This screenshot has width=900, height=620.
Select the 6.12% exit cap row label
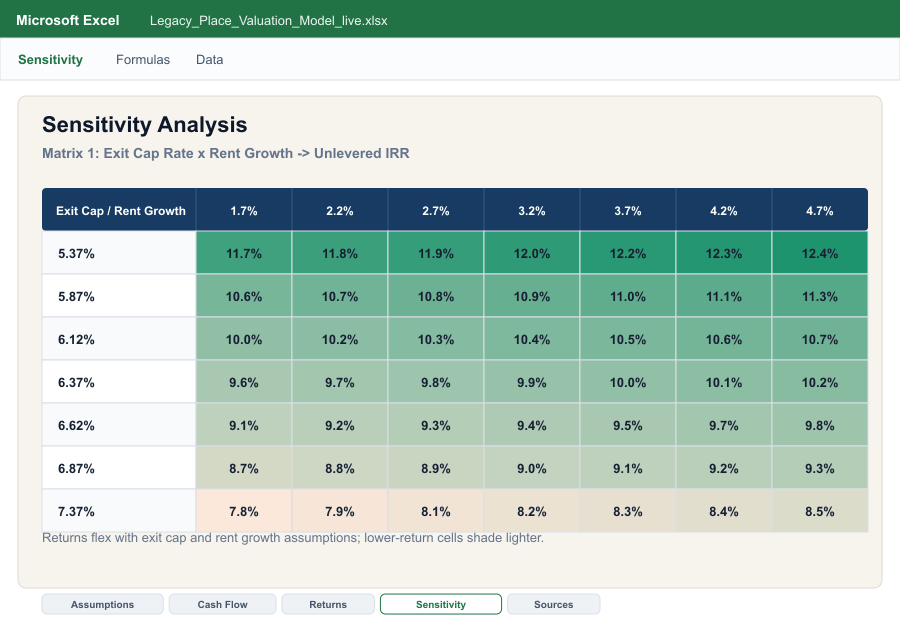[x=119, y=339]
